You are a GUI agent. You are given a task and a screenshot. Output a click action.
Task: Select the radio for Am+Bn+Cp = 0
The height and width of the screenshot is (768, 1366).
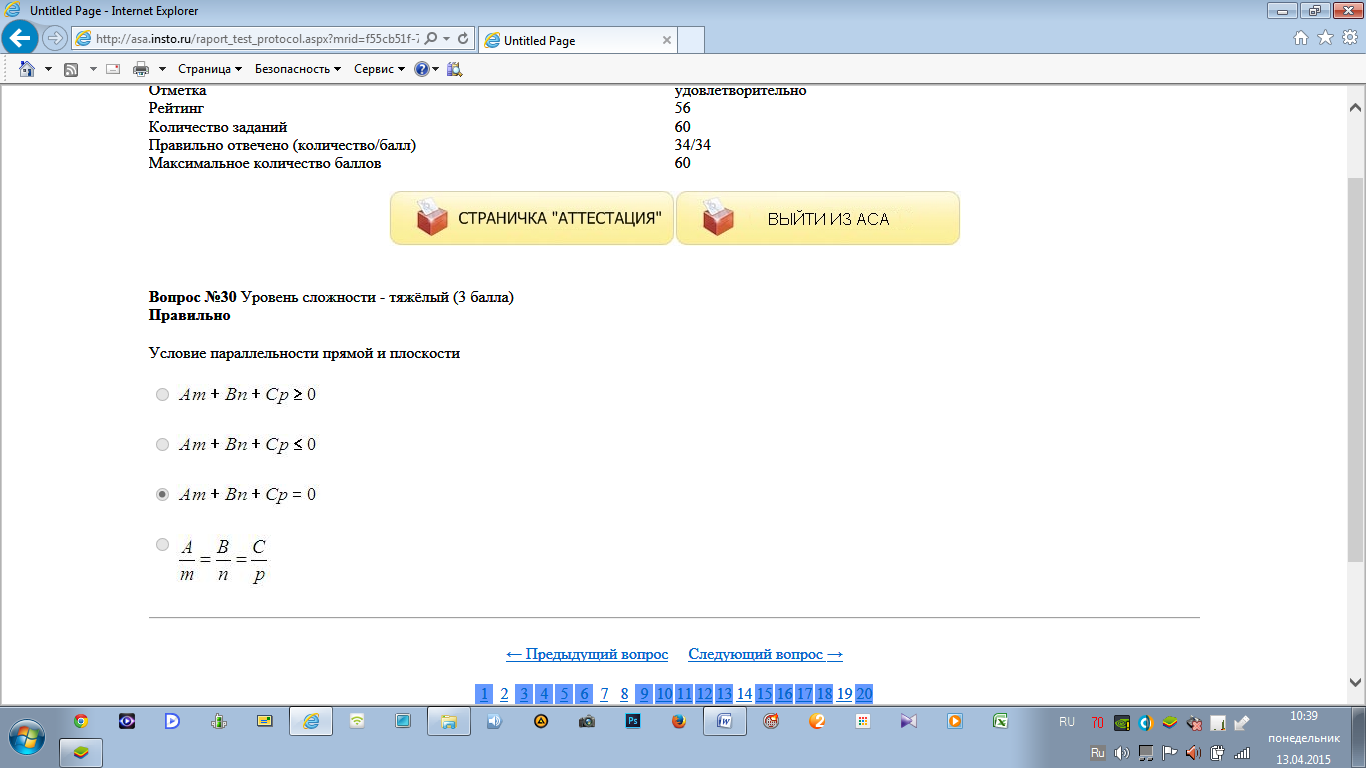pyautogui.click(x=162, y=495)
